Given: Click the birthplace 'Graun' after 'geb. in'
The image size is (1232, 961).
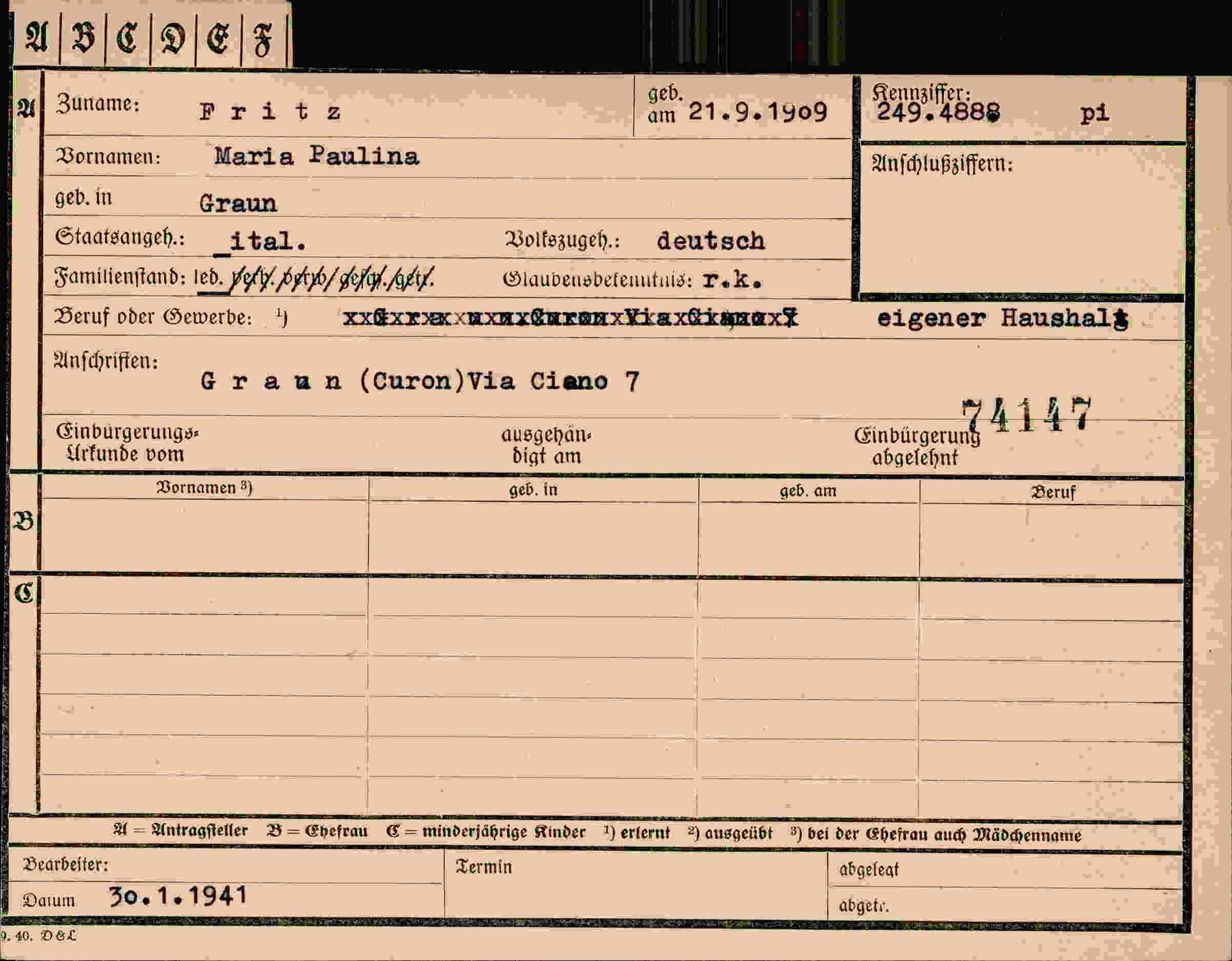Looking at the screenshot, I should tap(238, 203).
